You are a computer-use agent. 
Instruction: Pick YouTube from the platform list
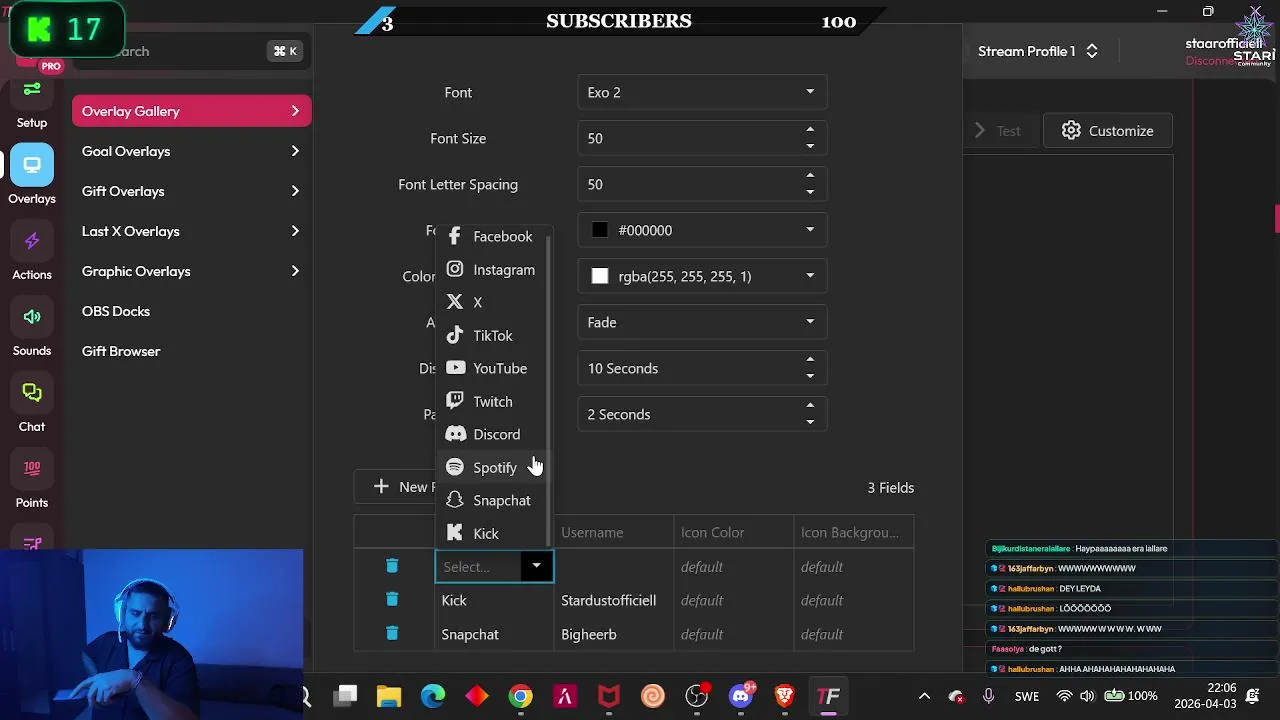(491, 368)
